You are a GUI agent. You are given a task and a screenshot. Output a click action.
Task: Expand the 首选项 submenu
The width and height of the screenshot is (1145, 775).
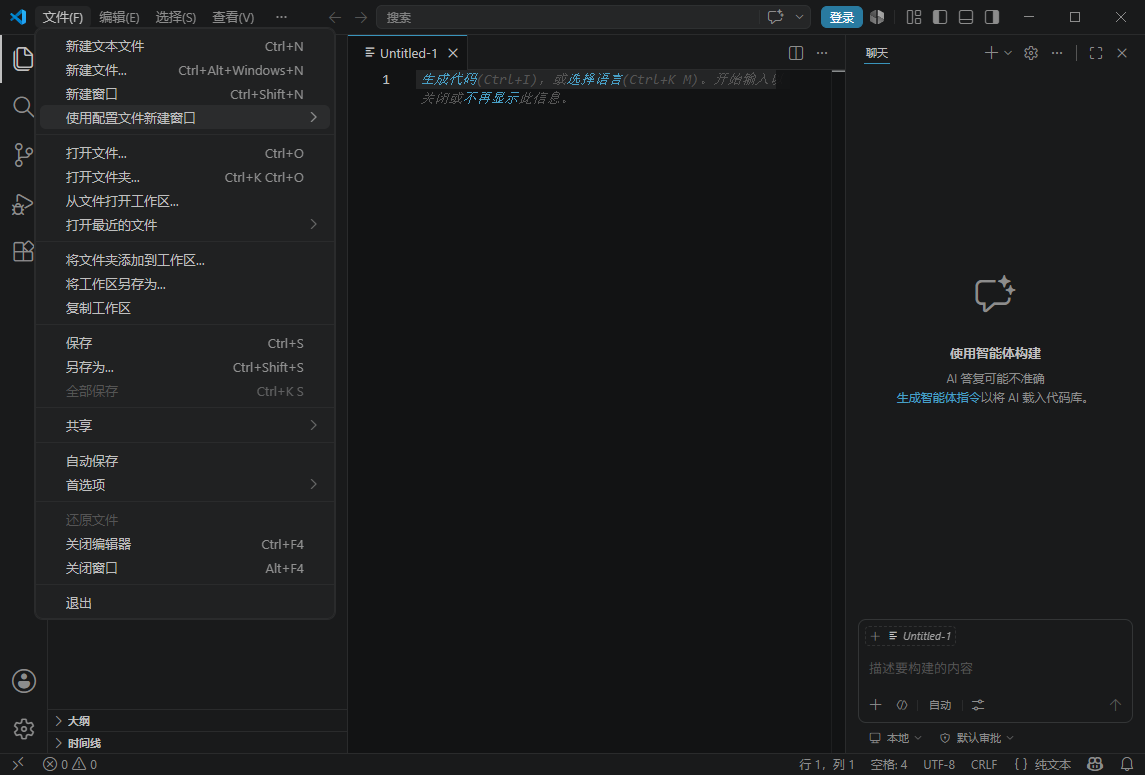pyautogui.click(x=185, y=484)
